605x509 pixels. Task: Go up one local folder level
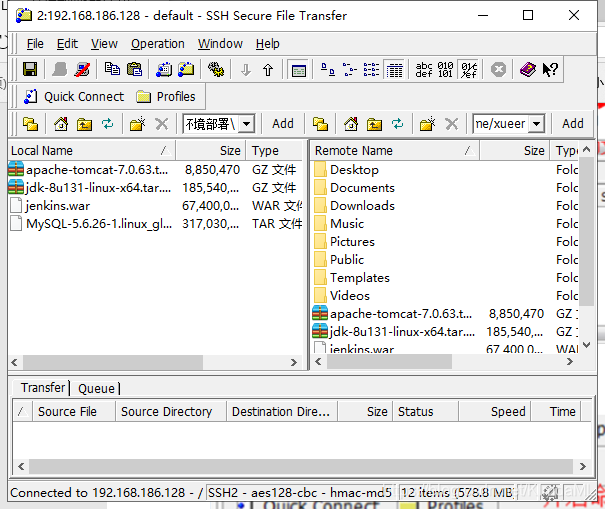pyautogui.click(x=84, y=124)
